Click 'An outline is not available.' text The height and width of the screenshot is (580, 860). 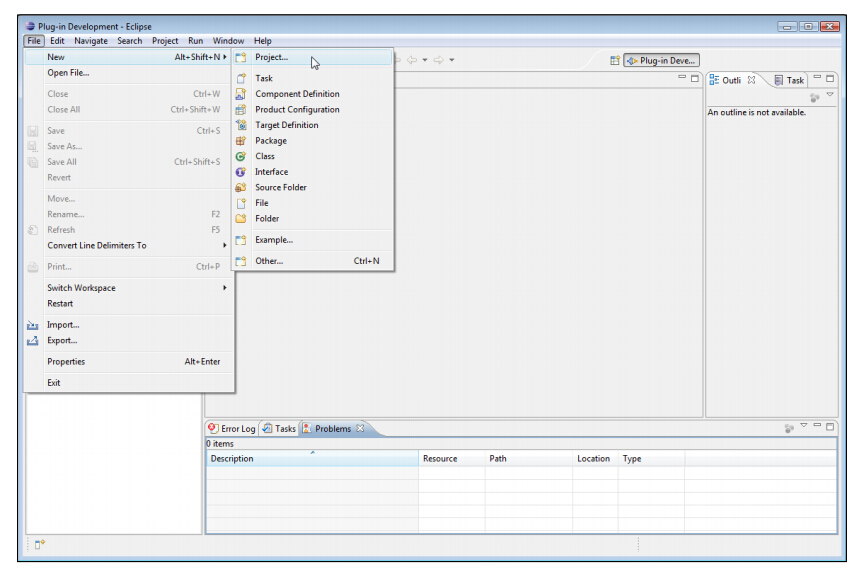tap(756, 112)
